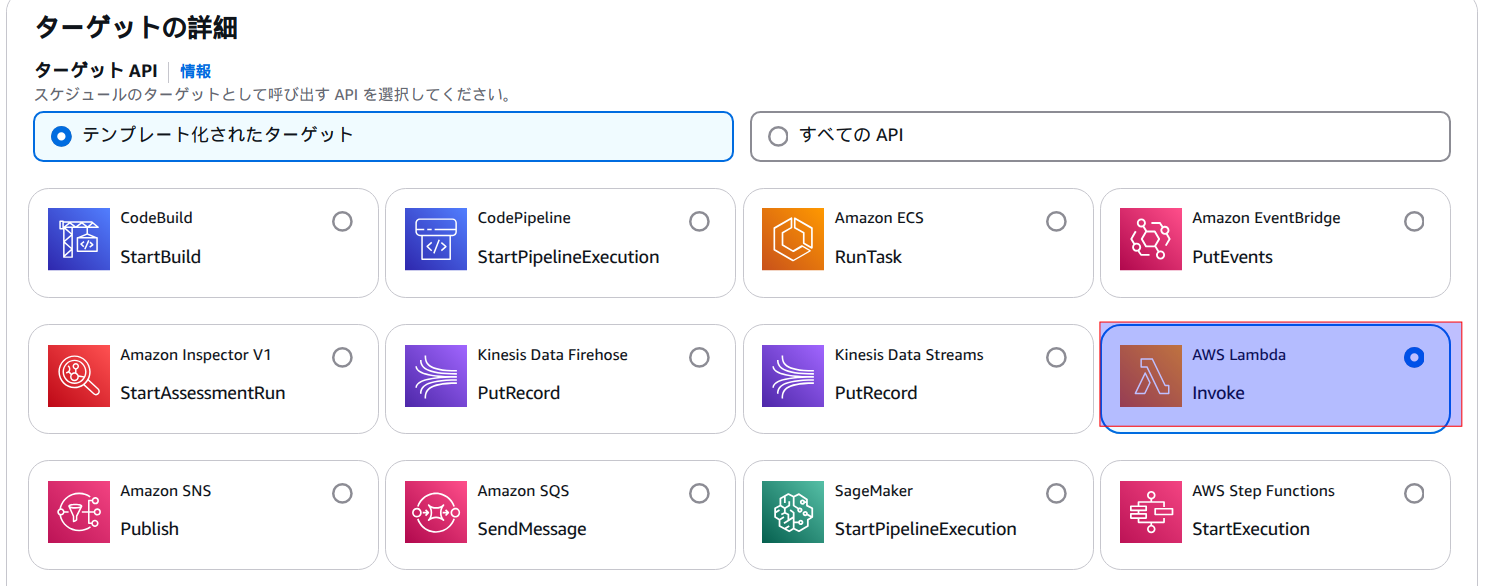
Task: Click the Amazon SQS icon
Action: pos(436,512)
